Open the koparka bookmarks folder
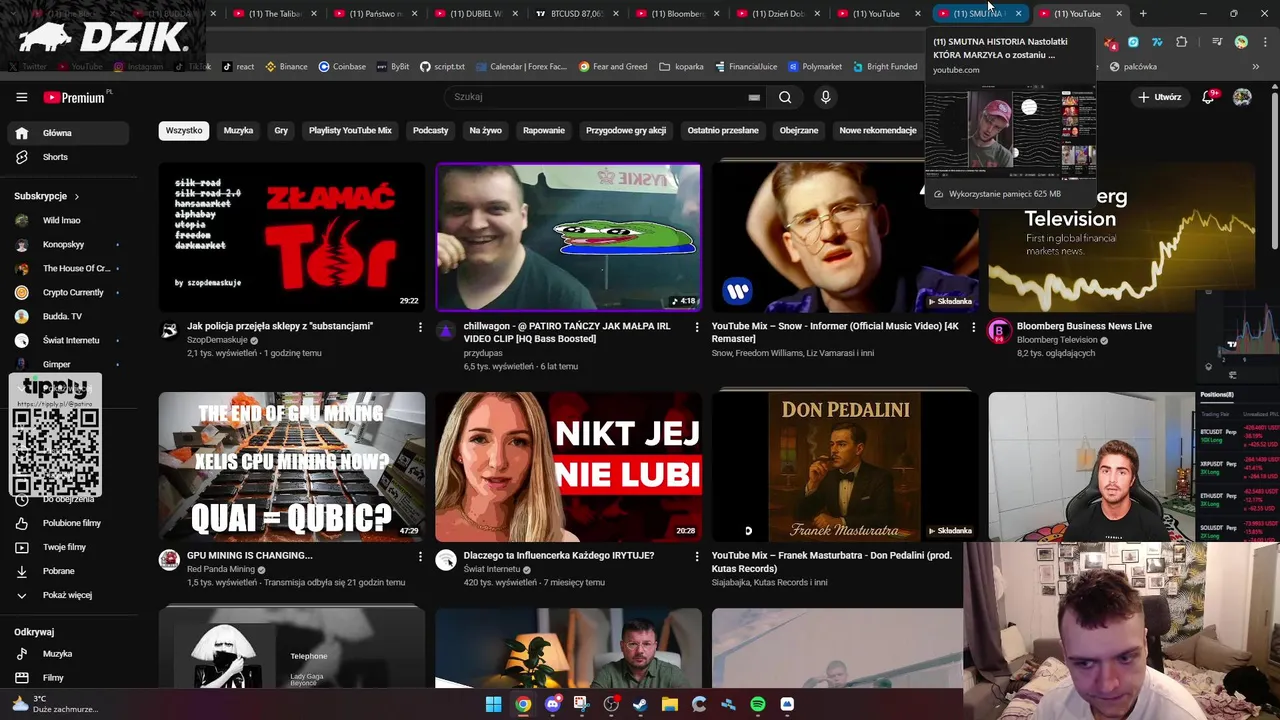Screen dimensions: 1280x720 (x=682, y=67)
